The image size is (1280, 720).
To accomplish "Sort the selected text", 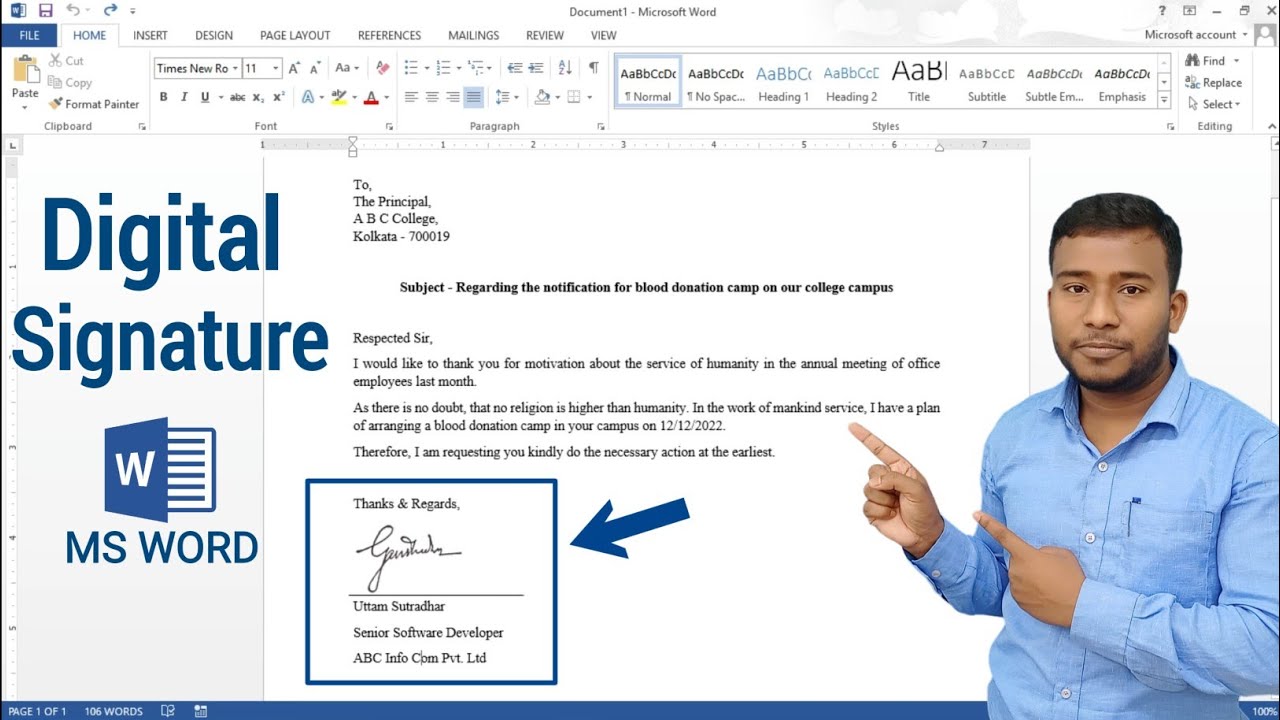I will coord(565,68).
